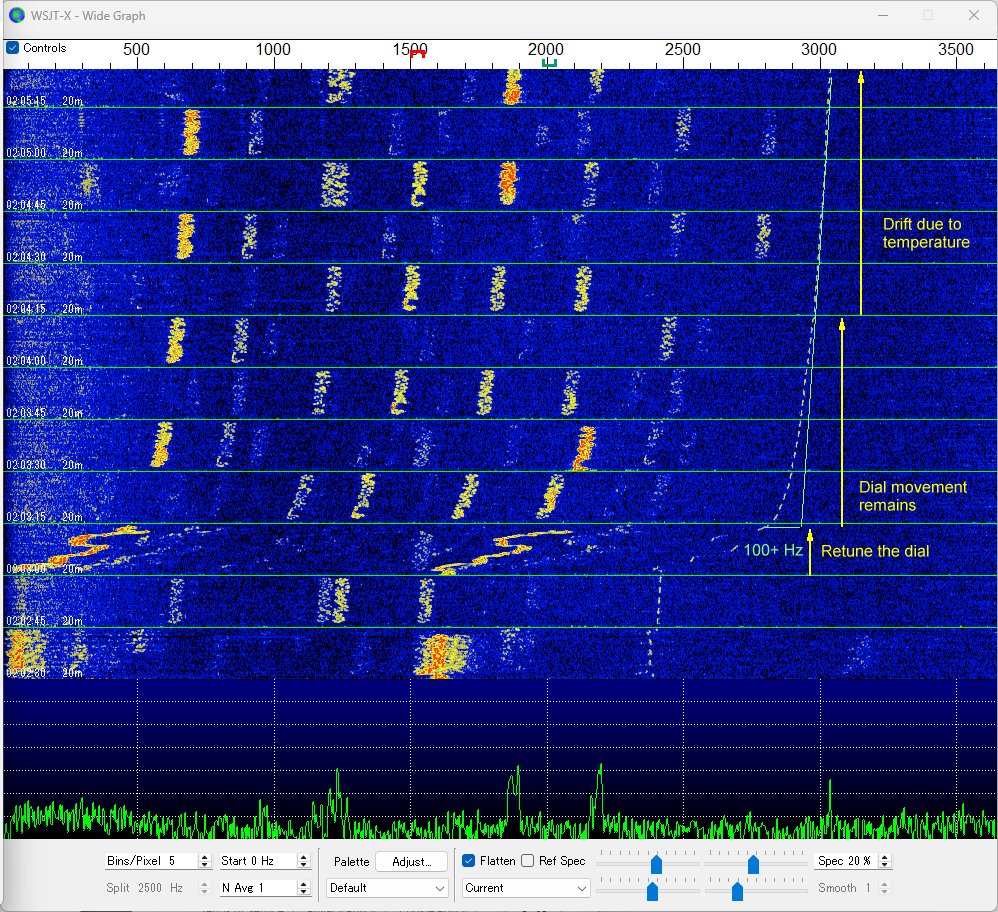Uncheck the Controls checkbox
This screenshot has width=998, height=912.
coord(13,48)
